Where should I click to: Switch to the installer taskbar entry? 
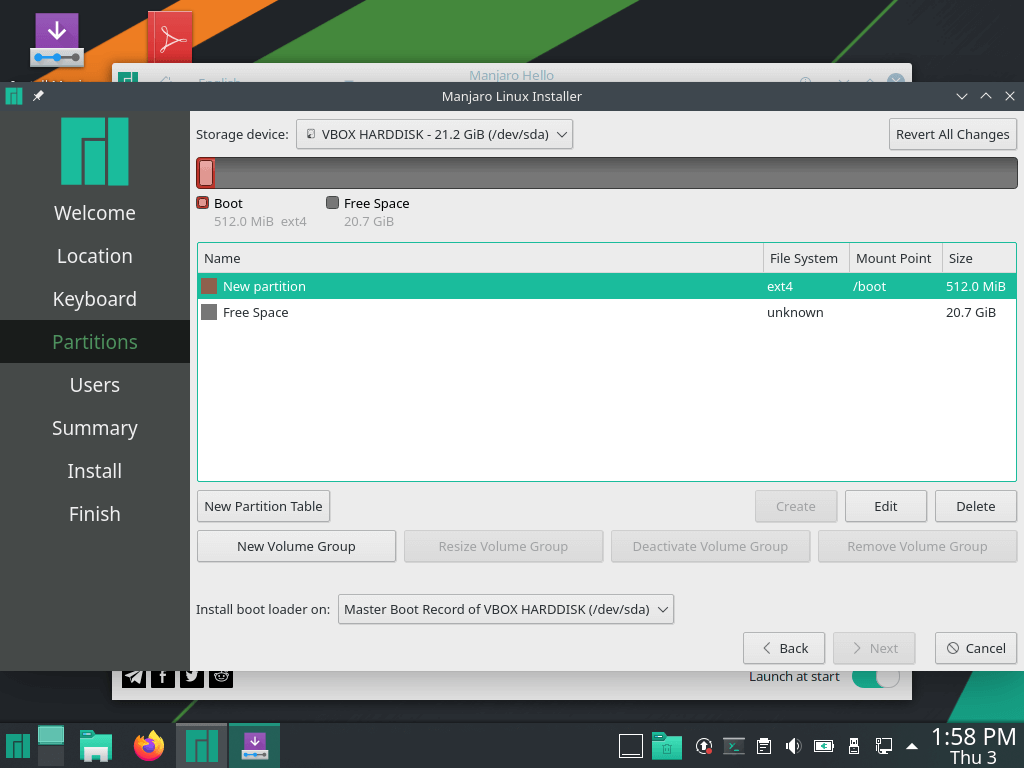255,746
